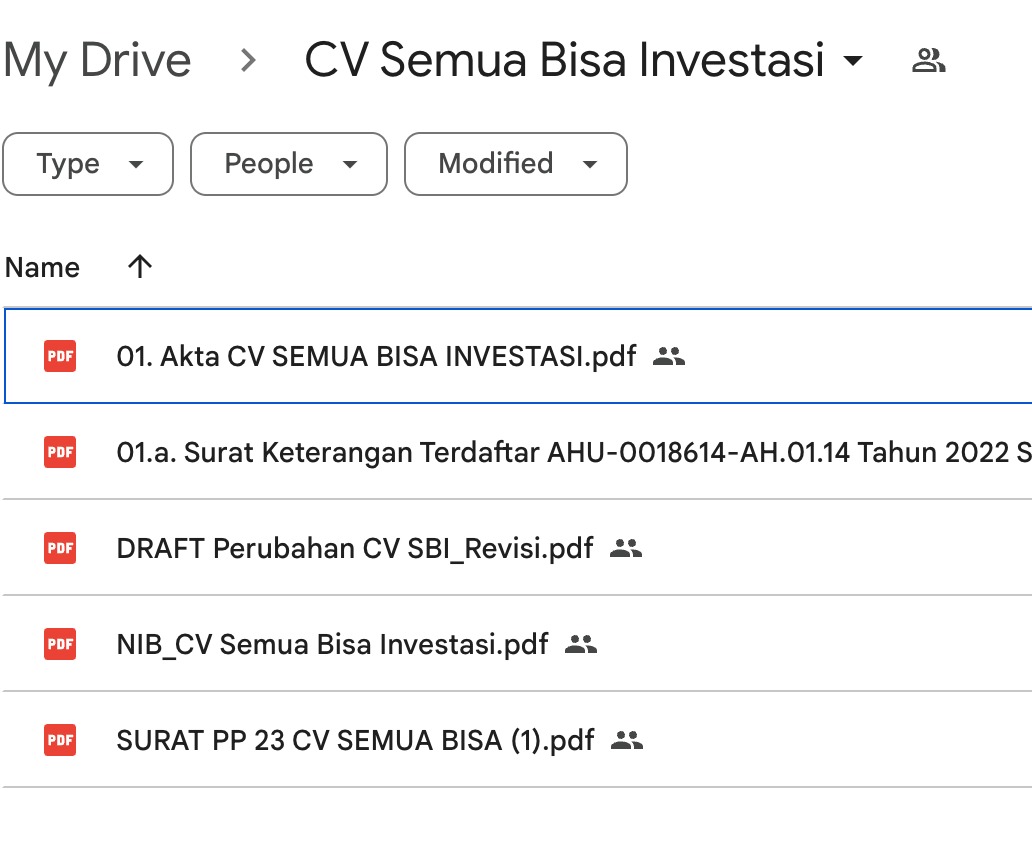
Task: Click PDF icon for NIB_CV file
Action: 60,644
